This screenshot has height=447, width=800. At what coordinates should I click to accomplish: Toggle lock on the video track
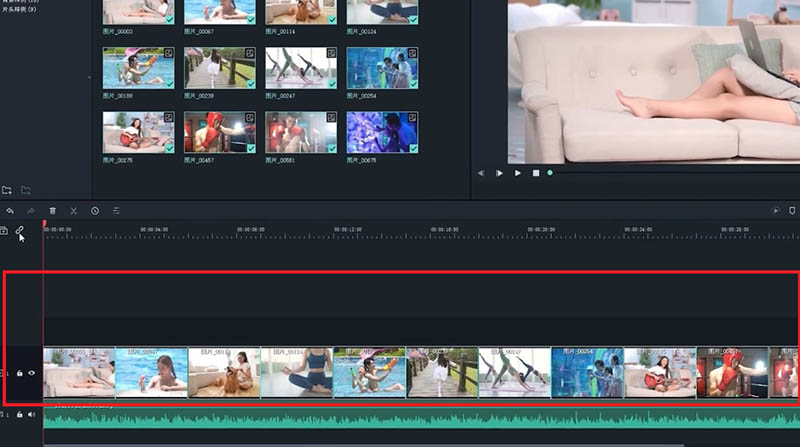[20, 373]
